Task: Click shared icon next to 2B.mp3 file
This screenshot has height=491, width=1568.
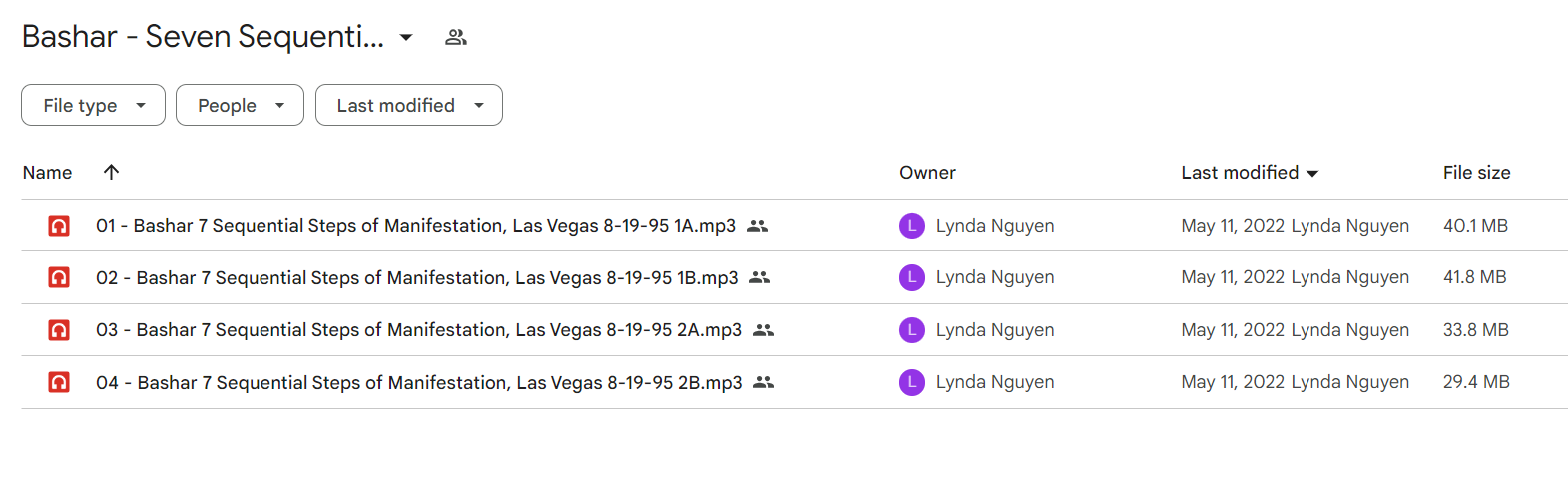Action: pos(764,382)
